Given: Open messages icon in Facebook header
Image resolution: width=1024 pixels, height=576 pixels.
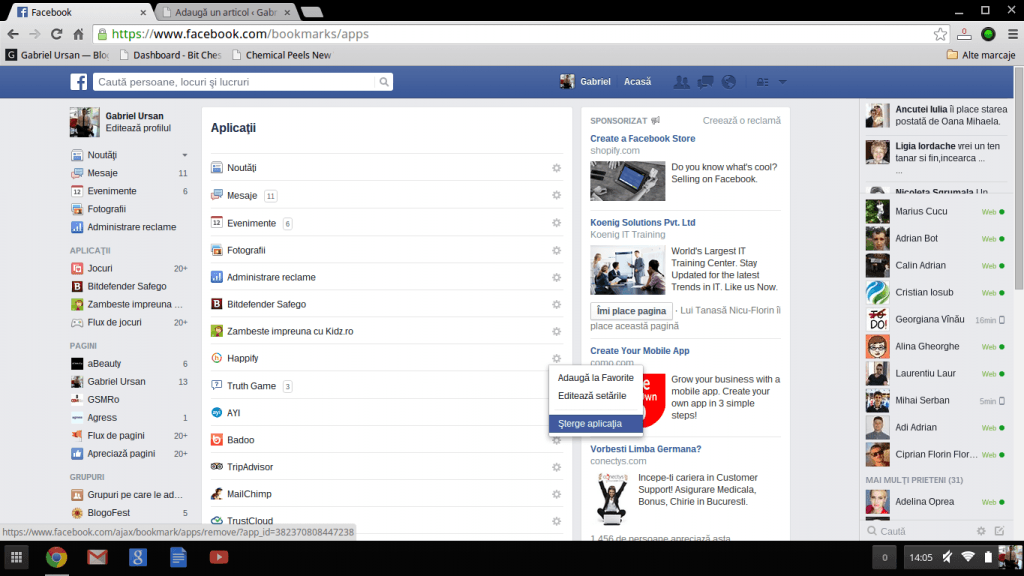Looking at the screenshot, I should tap(705, 82).
